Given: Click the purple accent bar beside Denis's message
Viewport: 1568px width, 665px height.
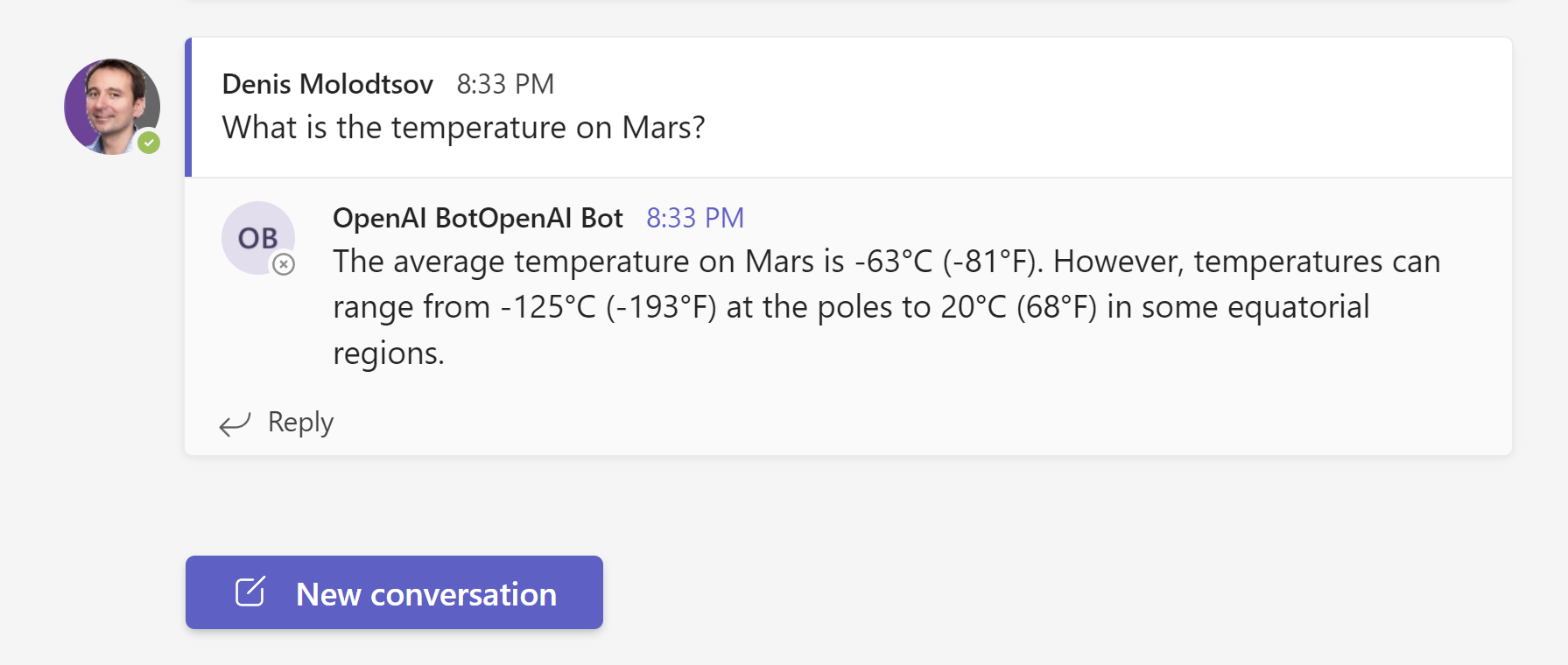Looking at the screenshot, I should coord(188,107).
